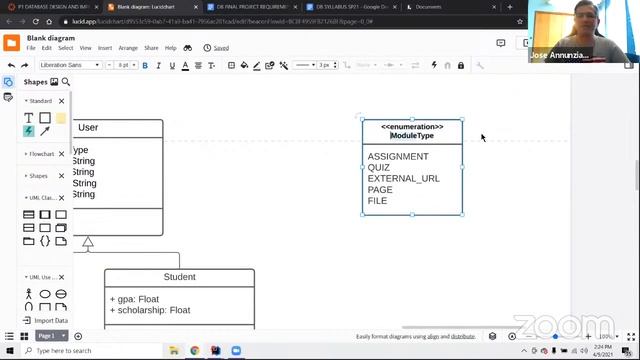Click the lightning actions icon in toolbar
Viewport: 640px width, 360px height.
click(434, 65)
